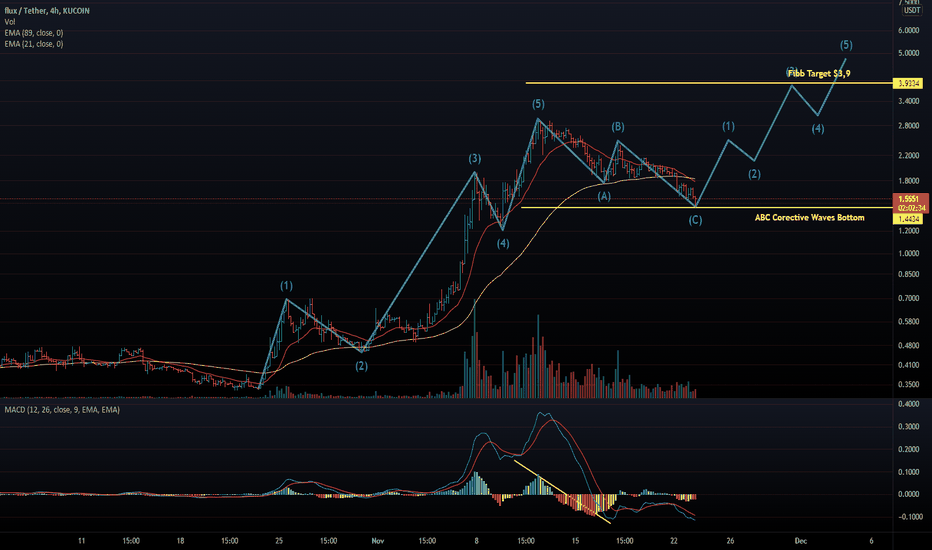Click the 2.8000 price axis level

pyautogui.click(x=908, y=126)
